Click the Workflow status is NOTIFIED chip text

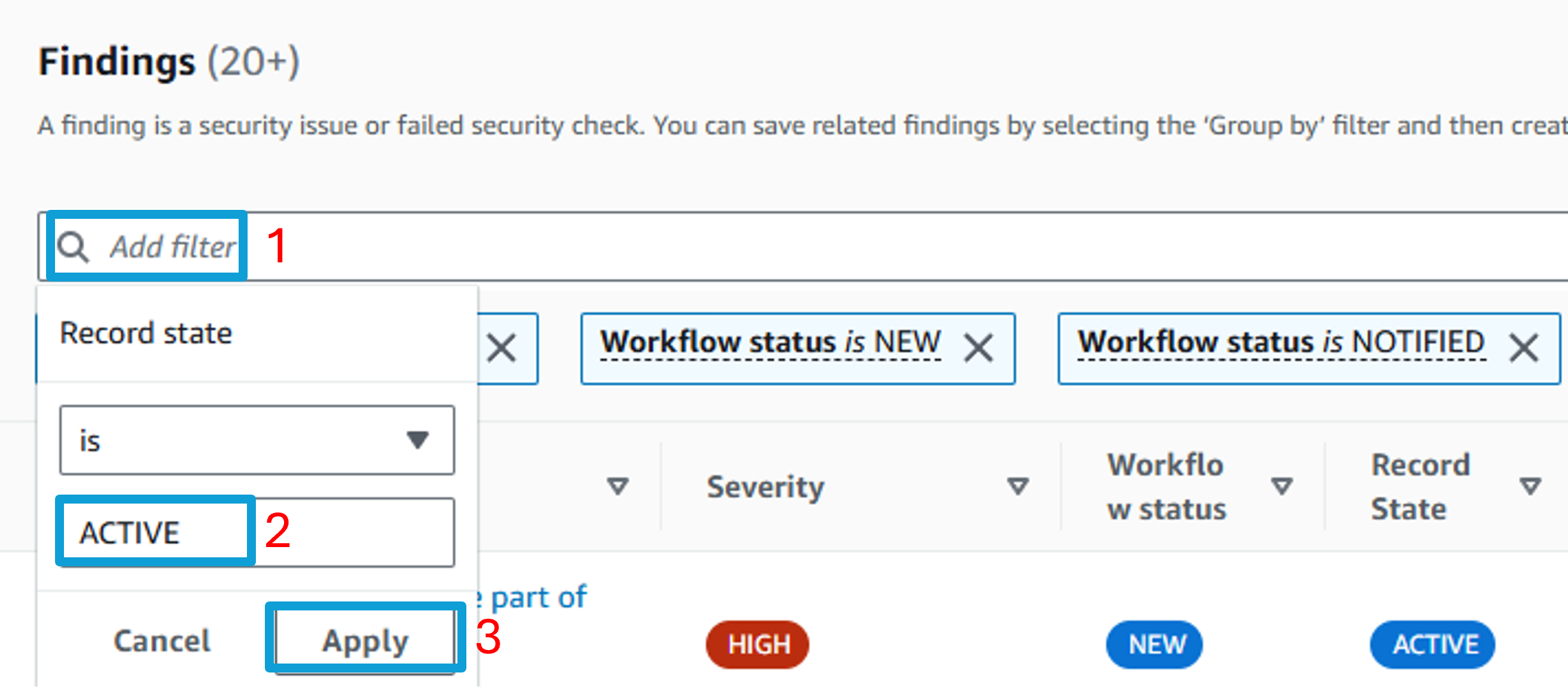pyautogui.click(x=1281, y=342)
